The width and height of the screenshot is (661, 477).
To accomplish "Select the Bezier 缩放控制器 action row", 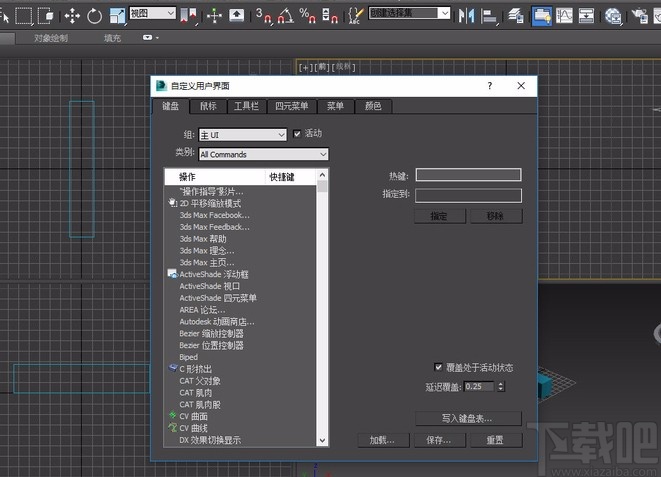I will coord(240,333).
